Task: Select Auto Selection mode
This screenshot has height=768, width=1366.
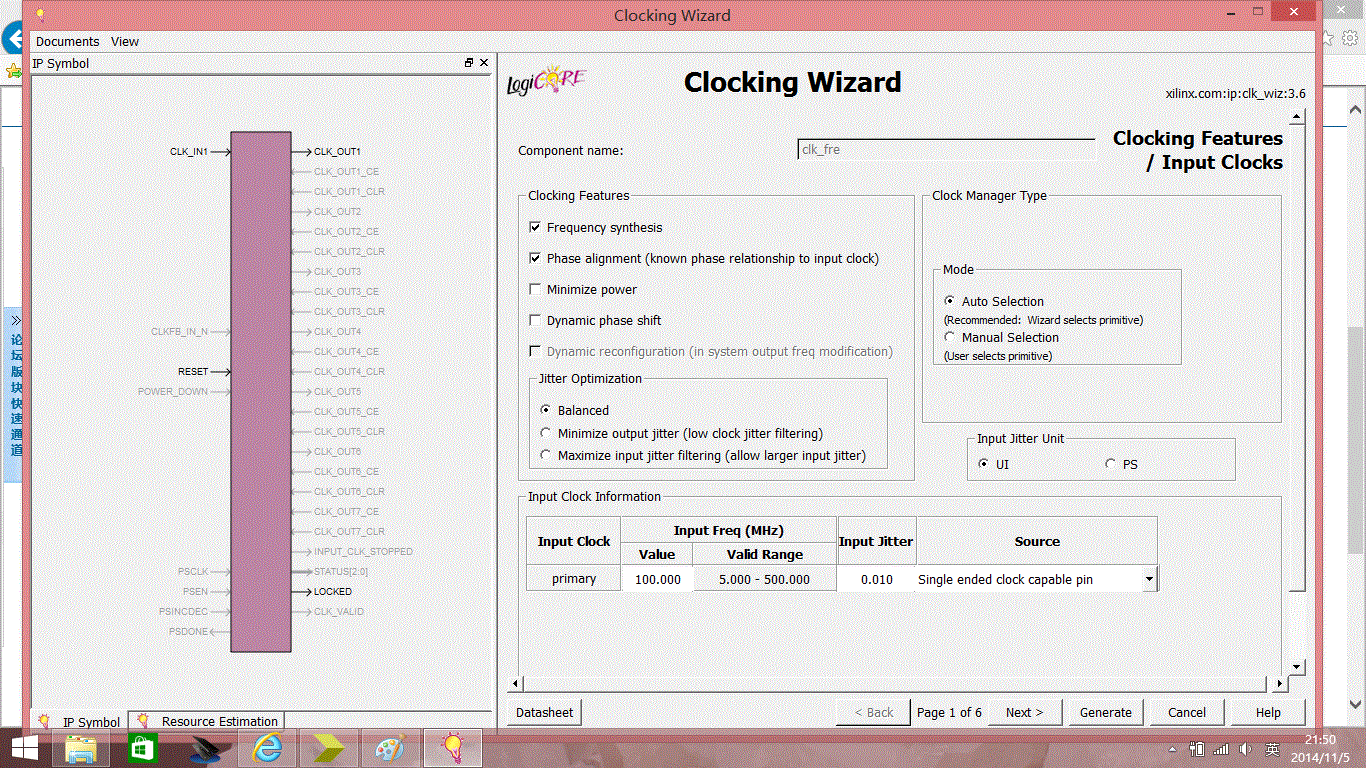Action: click(949, 301)
